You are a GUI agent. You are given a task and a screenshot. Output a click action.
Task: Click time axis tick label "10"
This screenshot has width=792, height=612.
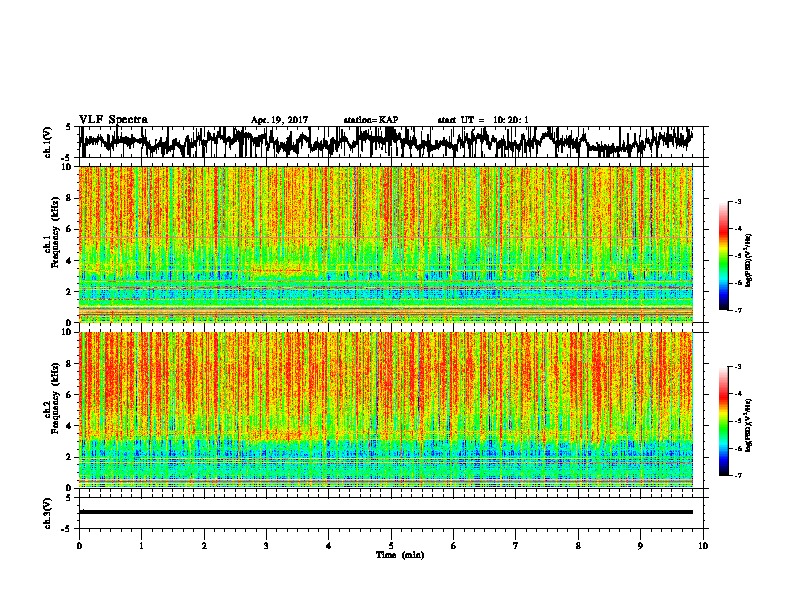pyautogui.click(x=703, y=546)
